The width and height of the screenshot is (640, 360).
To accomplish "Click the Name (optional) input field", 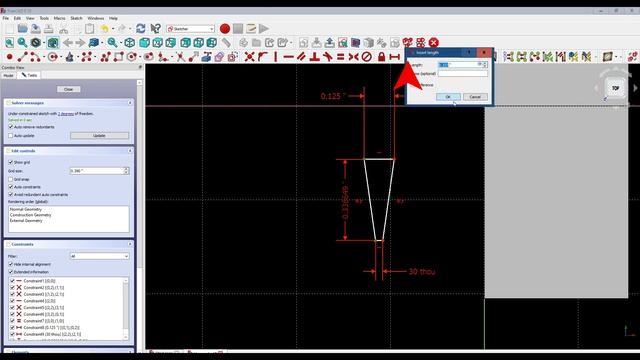I will click(x=462, y=74).
